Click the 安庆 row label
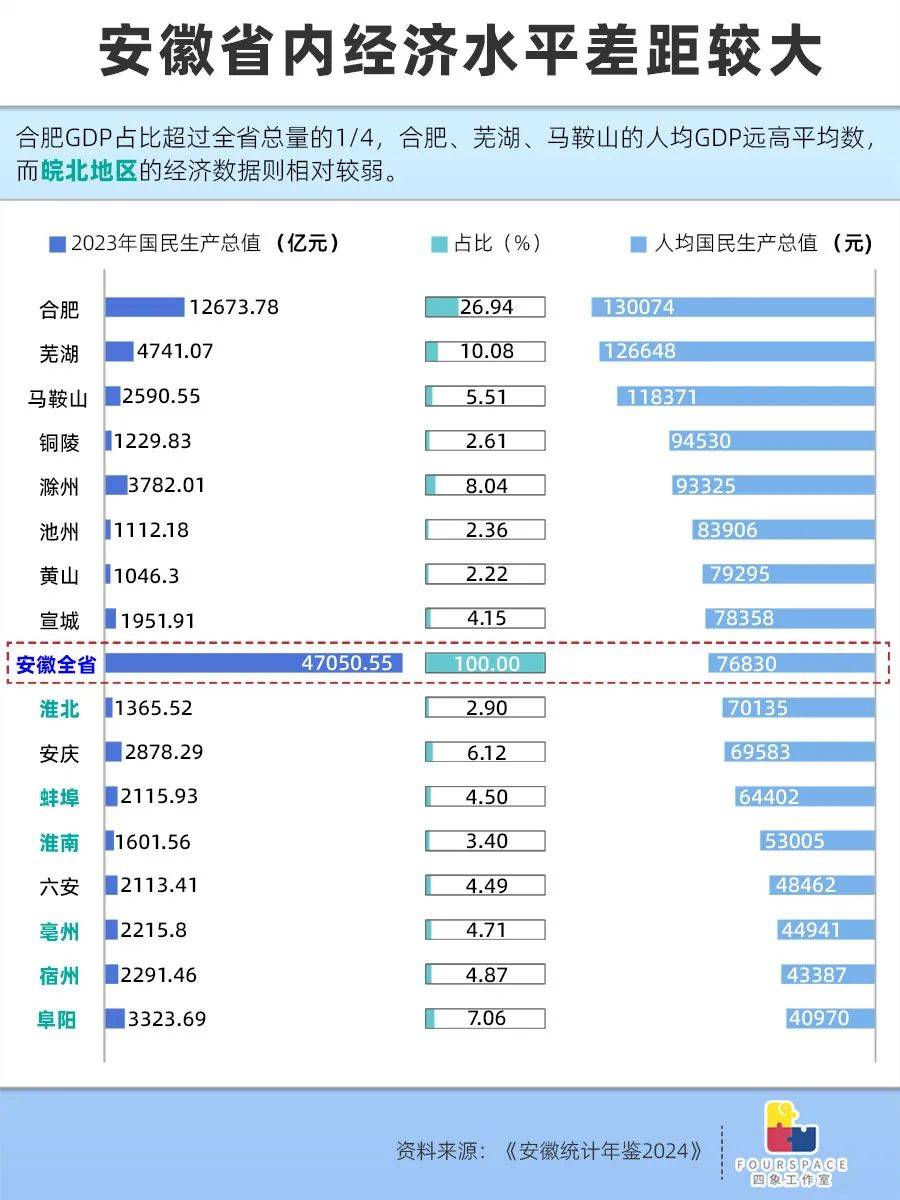Viewport: 900px width, 1200px height. [59, 753]
